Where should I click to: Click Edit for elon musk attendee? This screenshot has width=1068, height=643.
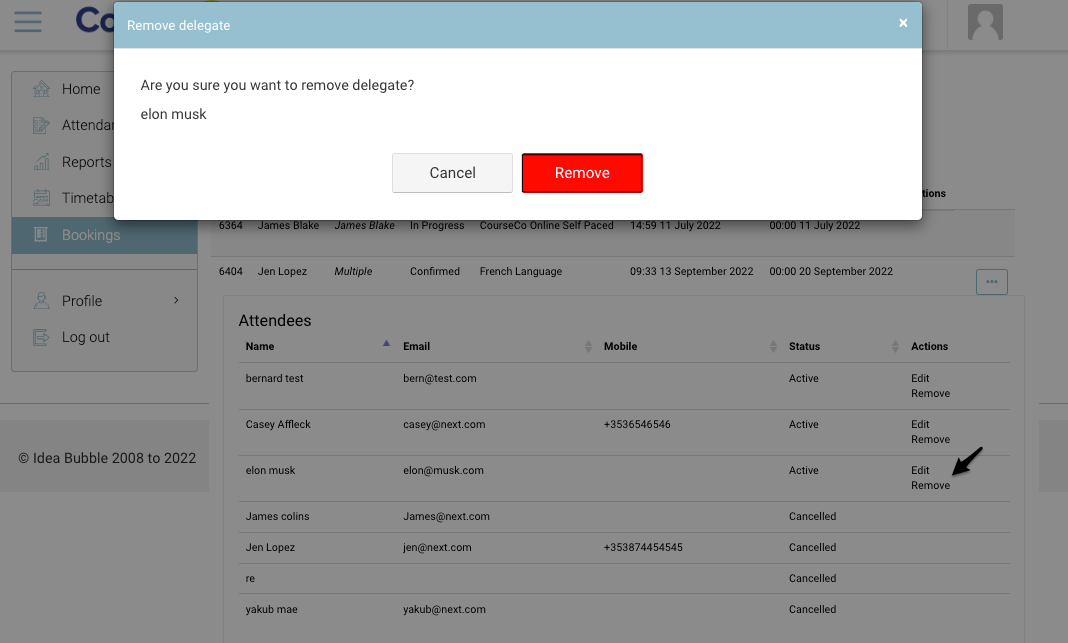920,470
